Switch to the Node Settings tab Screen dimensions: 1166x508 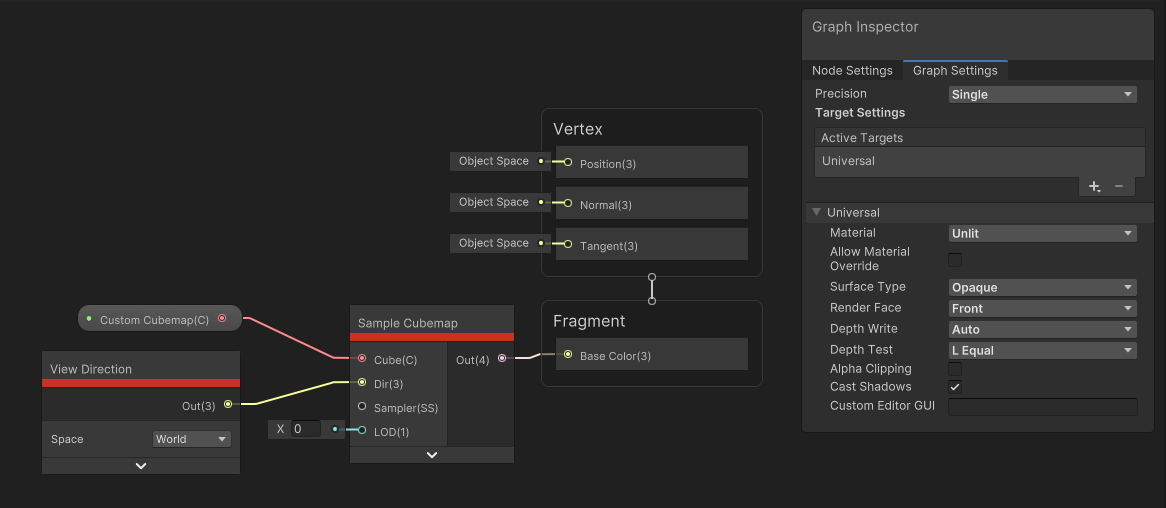pyautogui.click(x=852, y=71)
